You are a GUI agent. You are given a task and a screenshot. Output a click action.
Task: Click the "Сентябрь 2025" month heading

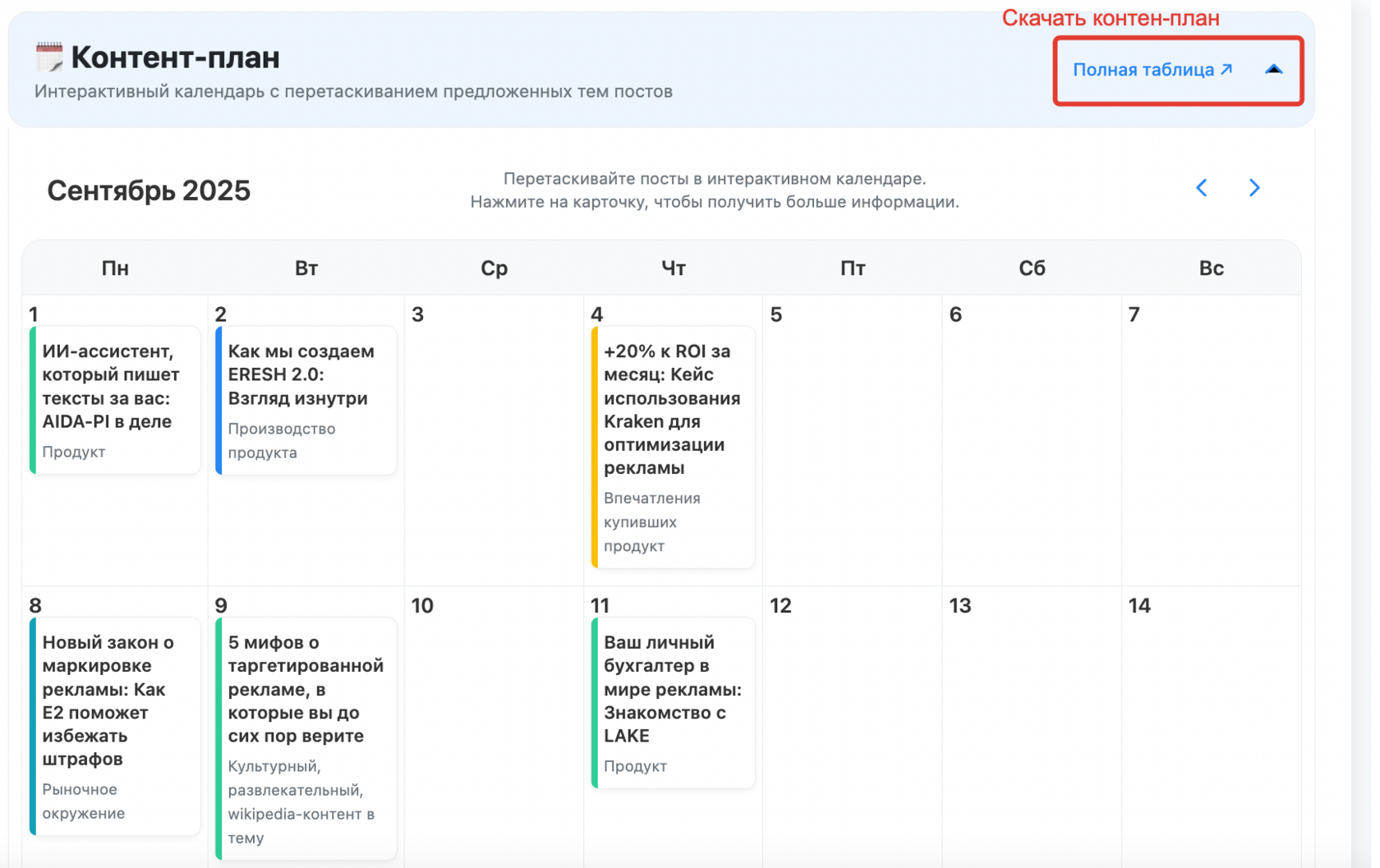(x=149, y=191)
